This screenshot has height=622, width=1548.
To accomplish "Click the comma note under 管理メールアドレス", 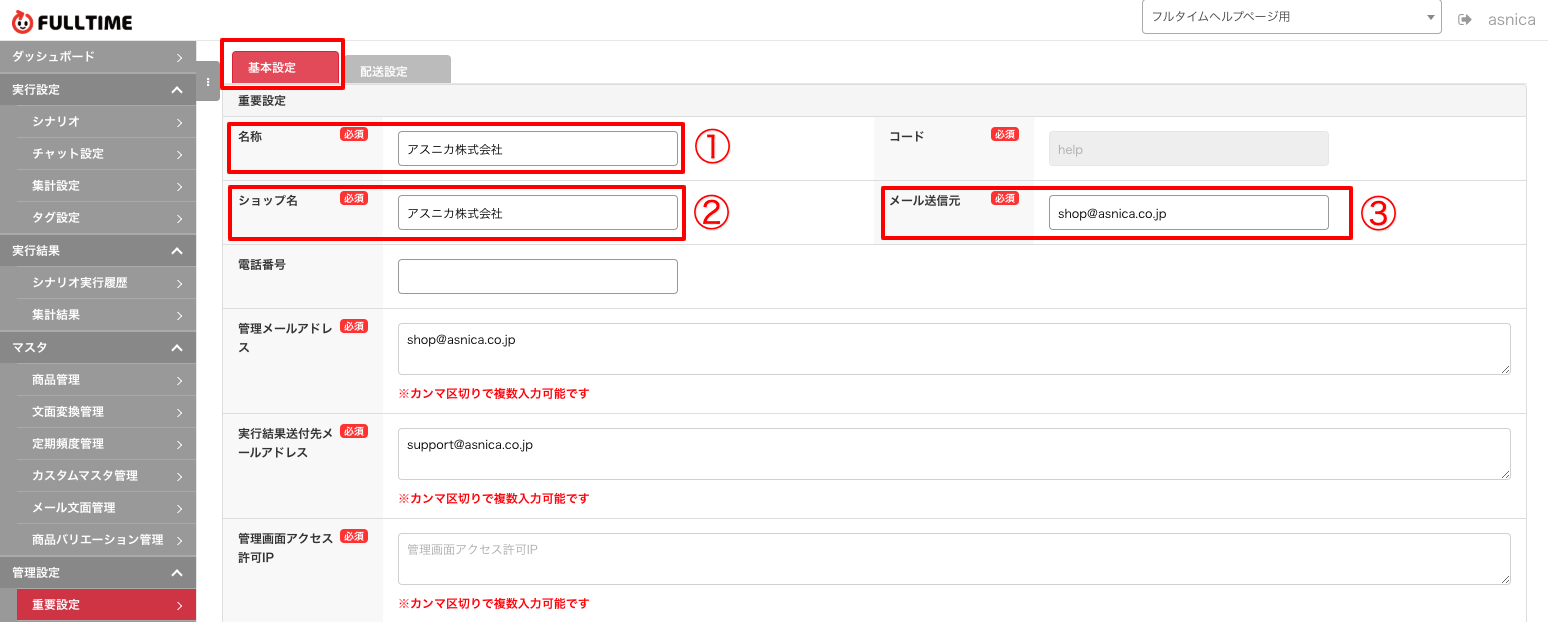I will [494, 394].
